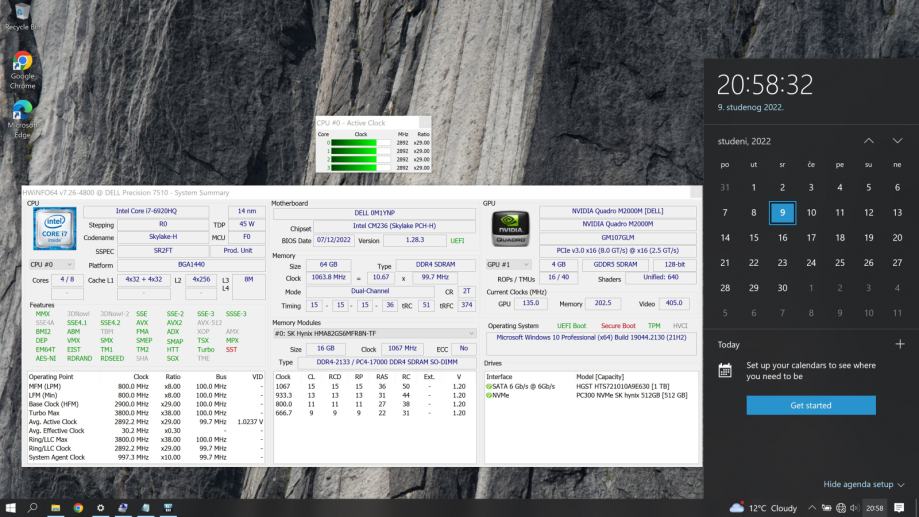Open the GPU #1 selector dropdown
Image resolution: width=919 pixels, height=517 pixels.
click(x=508, y=264)
